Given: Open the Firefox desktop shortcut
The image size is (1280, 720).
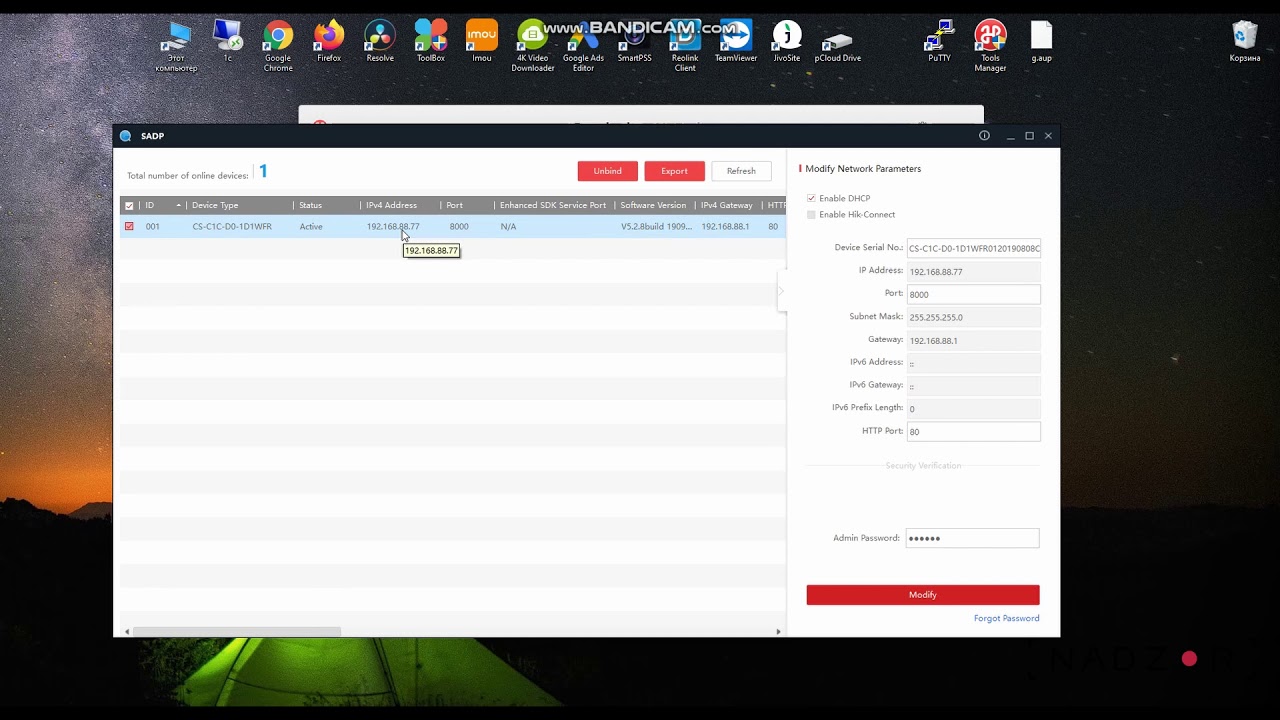Looking at the screenshot, I should pos(329,42).
